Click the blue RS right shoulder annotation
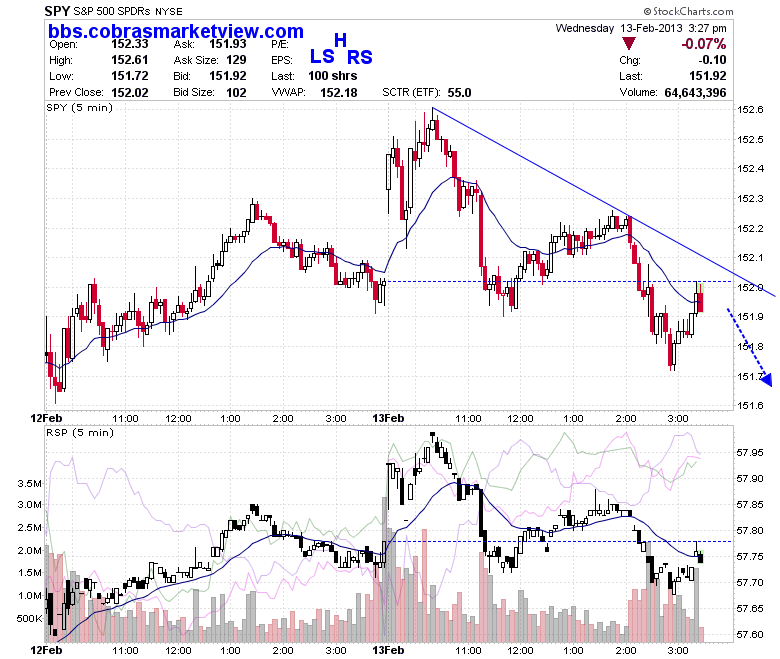780x659 pixels. 360,57
